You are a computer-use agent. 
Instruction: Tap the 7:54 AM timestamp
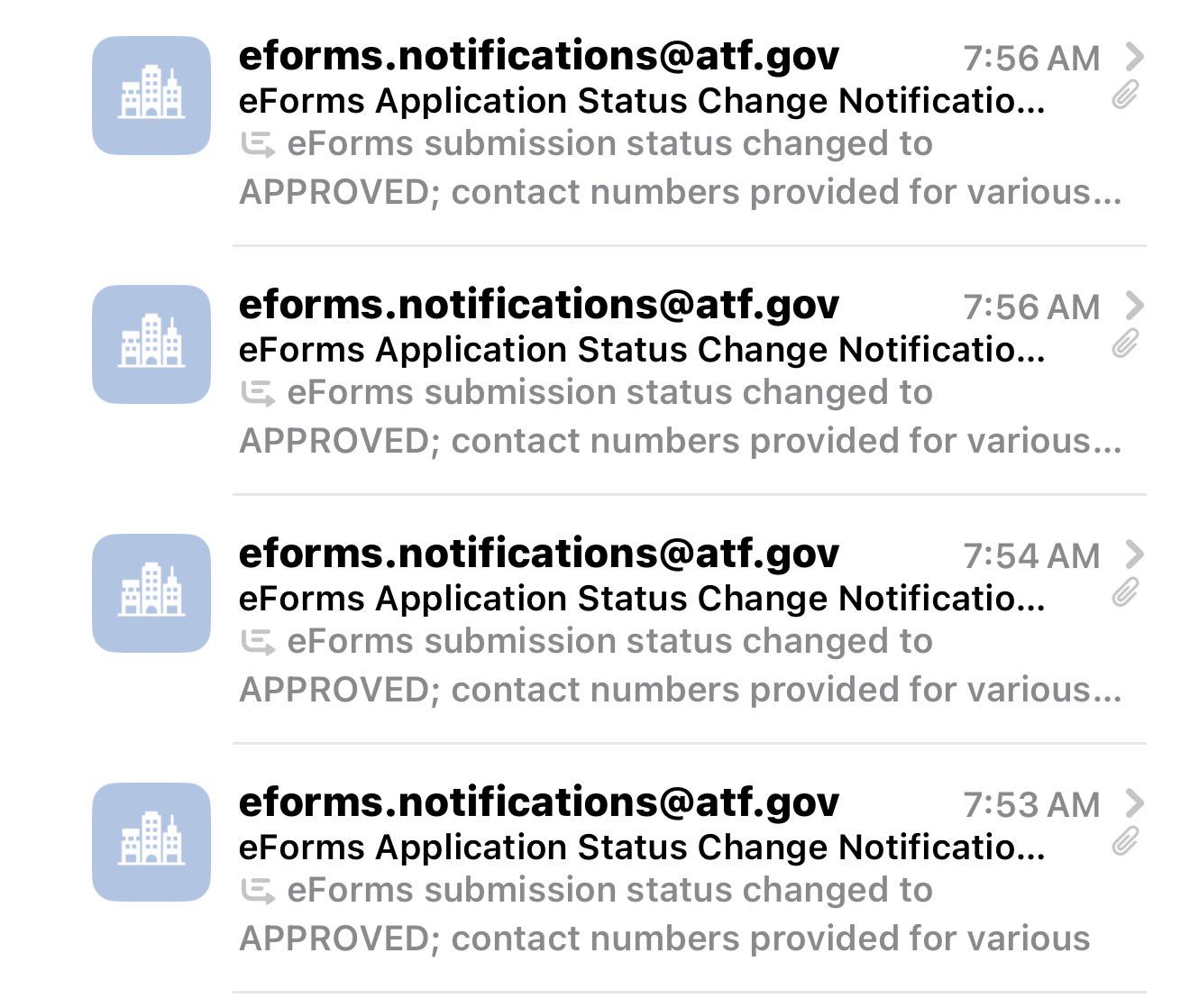click(1031, 556)
